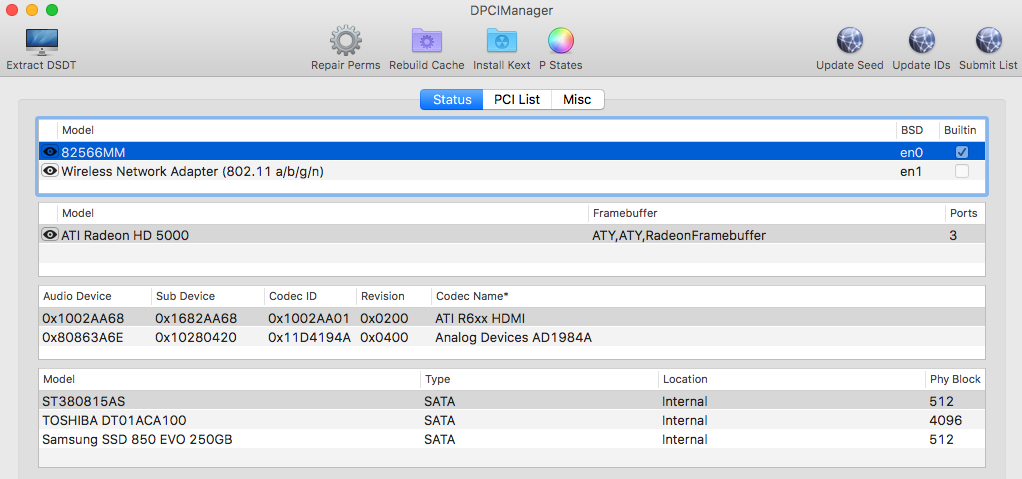Select the Samsung SSD 850 EVO 250GB row

pyautogui.click(x=512, y=439)
